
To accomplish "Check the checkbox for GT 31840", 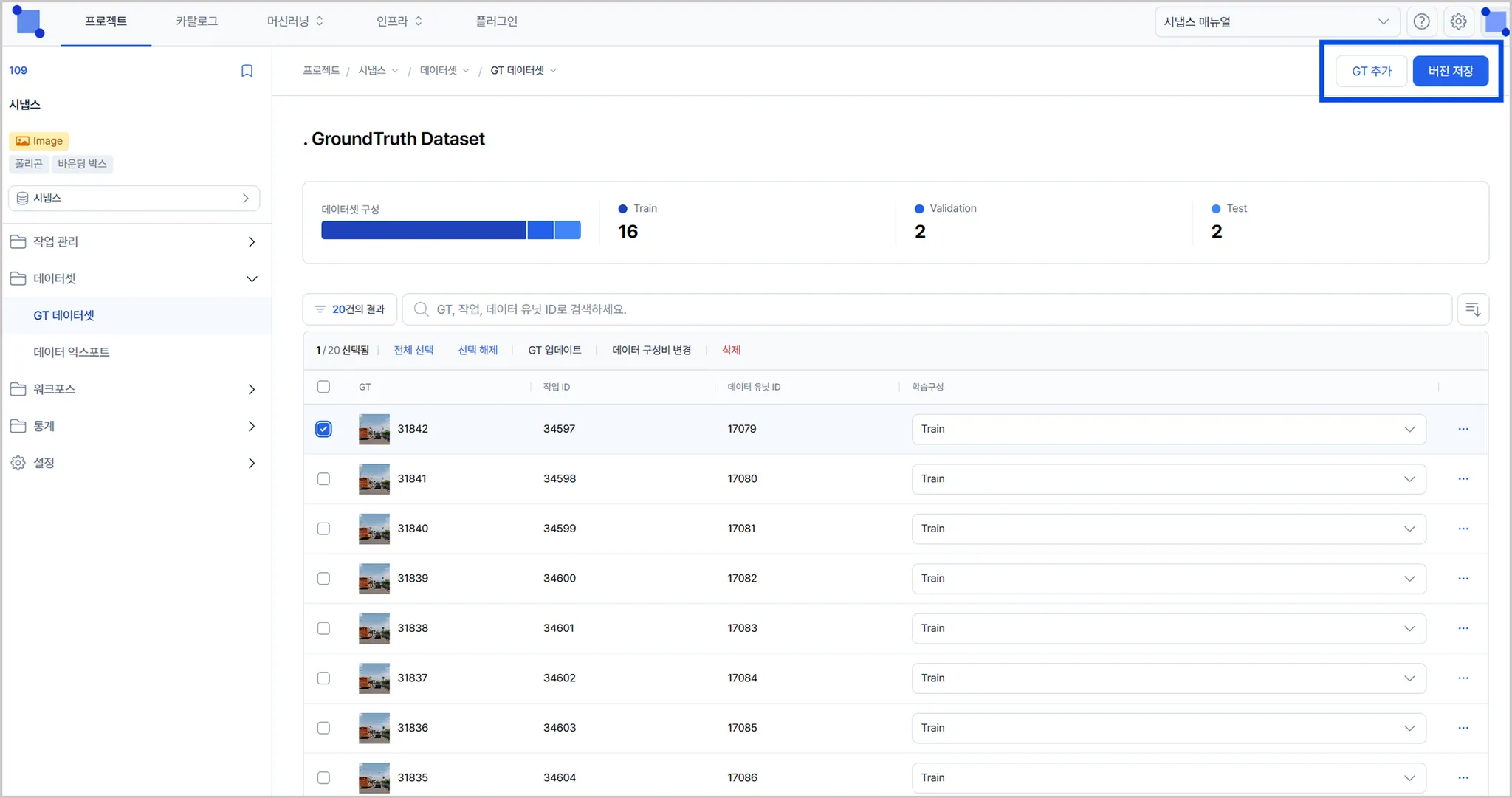I will click(323, 529).
